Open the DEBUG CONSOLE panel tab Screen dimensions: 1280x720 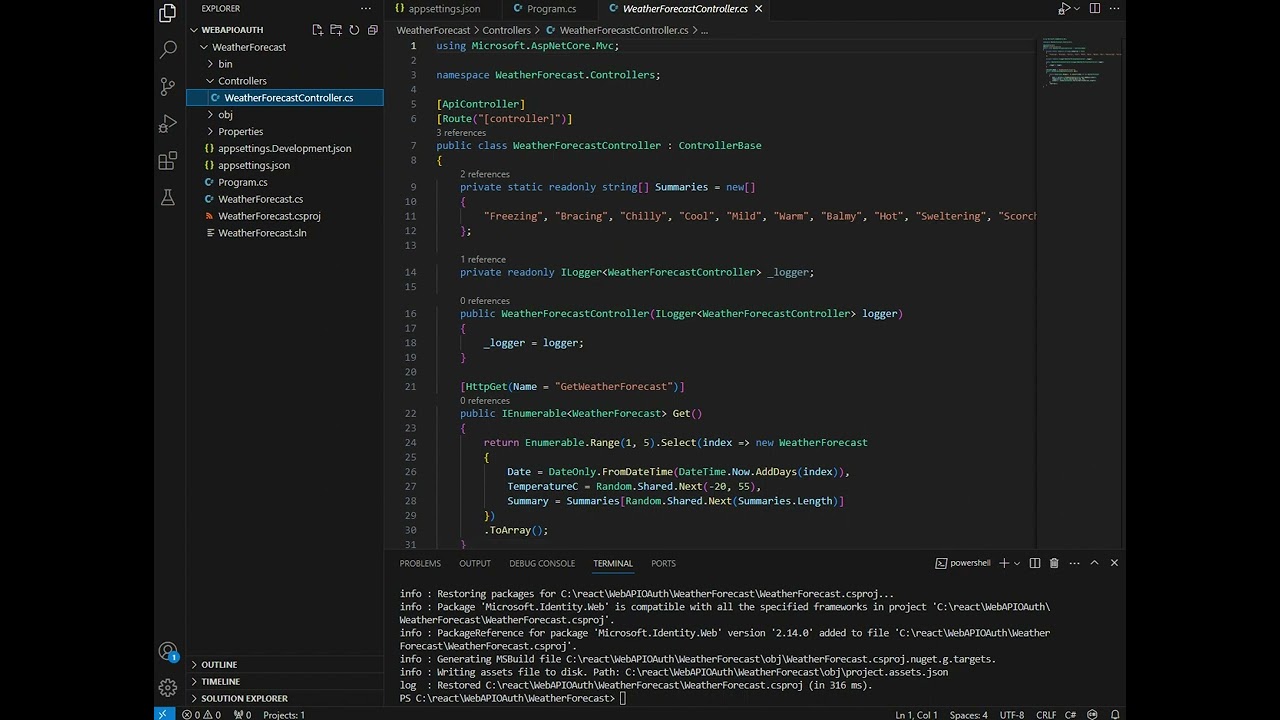click(x=542, y=563)
